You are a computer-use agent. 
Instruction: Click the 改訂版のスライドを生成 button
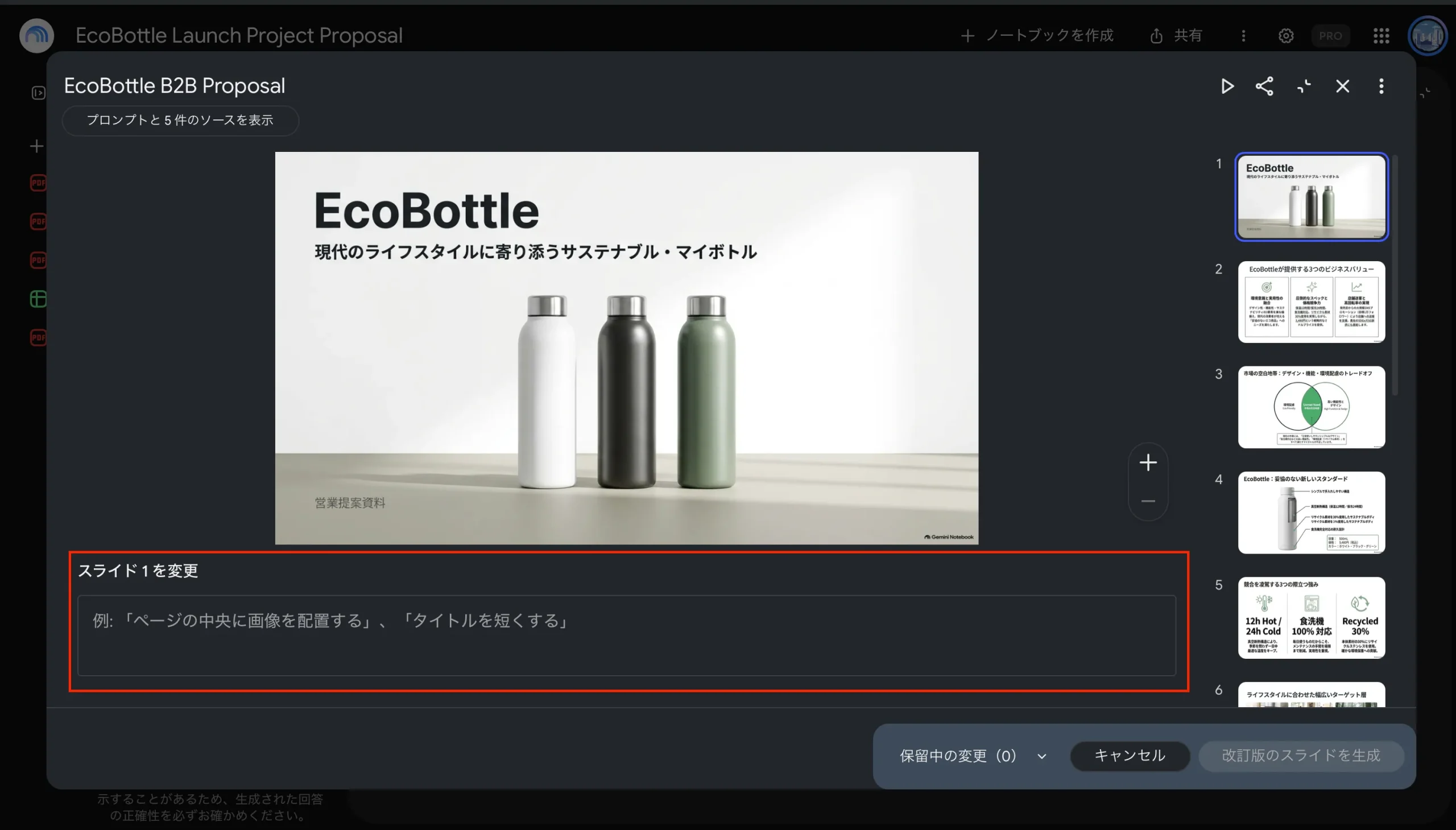1301,756
